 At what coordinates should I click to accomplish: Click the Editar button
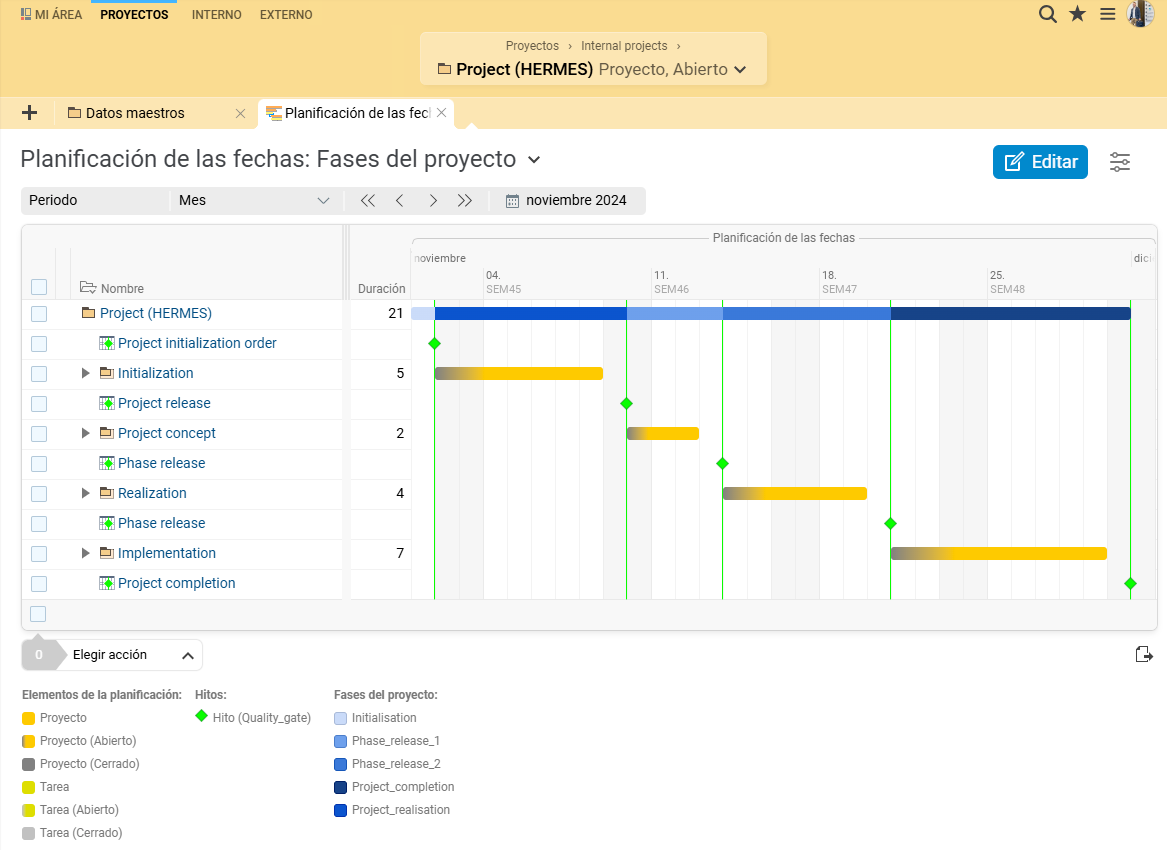(x=1040, y=162)
